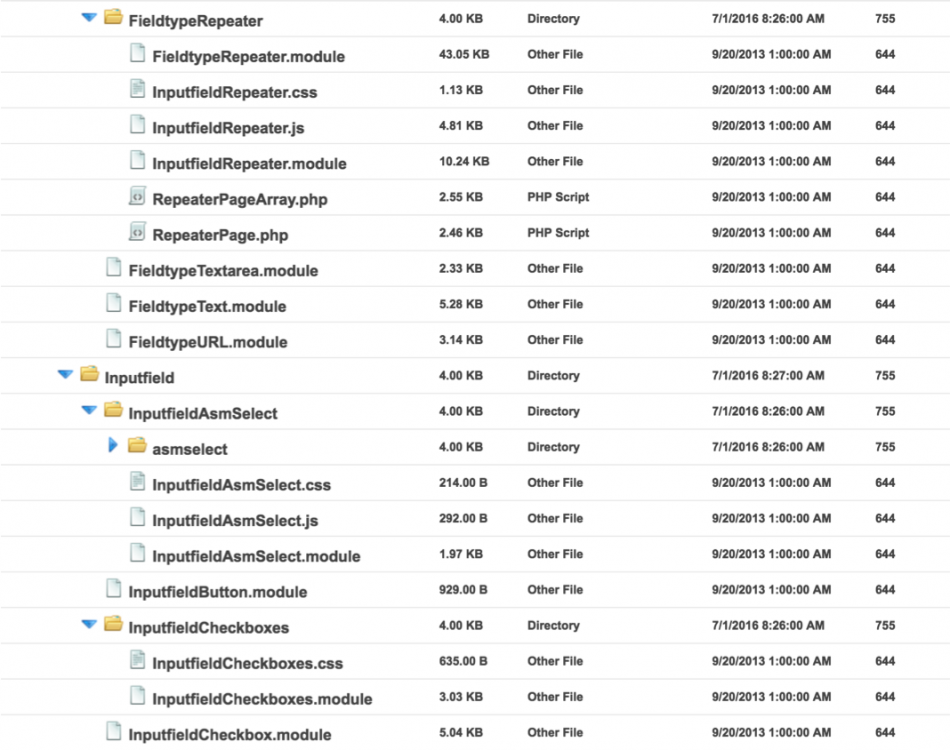
Task: Select the InputfieldButton.module file name
Action: (x=217, y=592)
